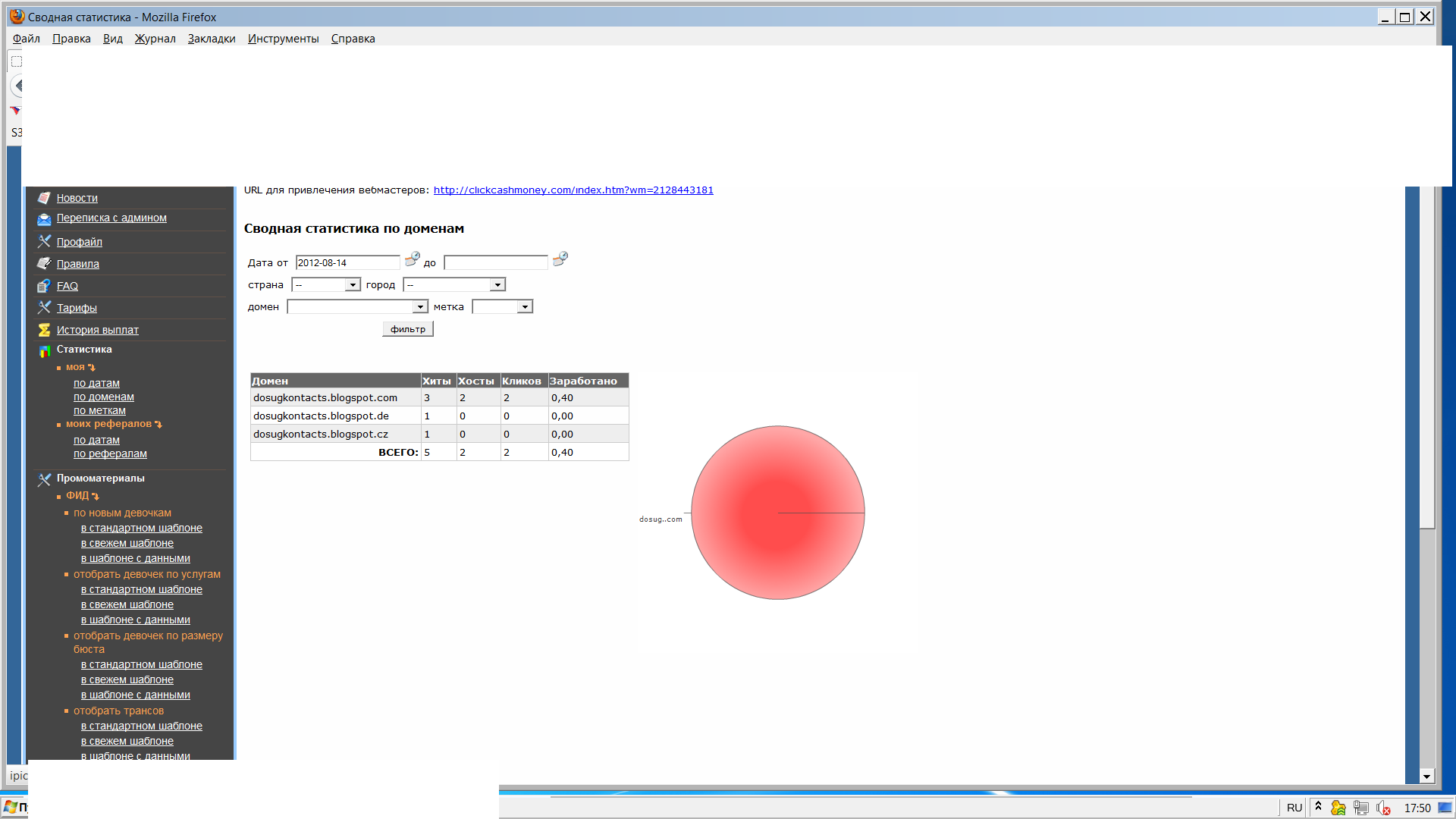This screenshot has height=819, width=1456.
Task: Open the метка dropdown list
Action: (x=525, y=307)
